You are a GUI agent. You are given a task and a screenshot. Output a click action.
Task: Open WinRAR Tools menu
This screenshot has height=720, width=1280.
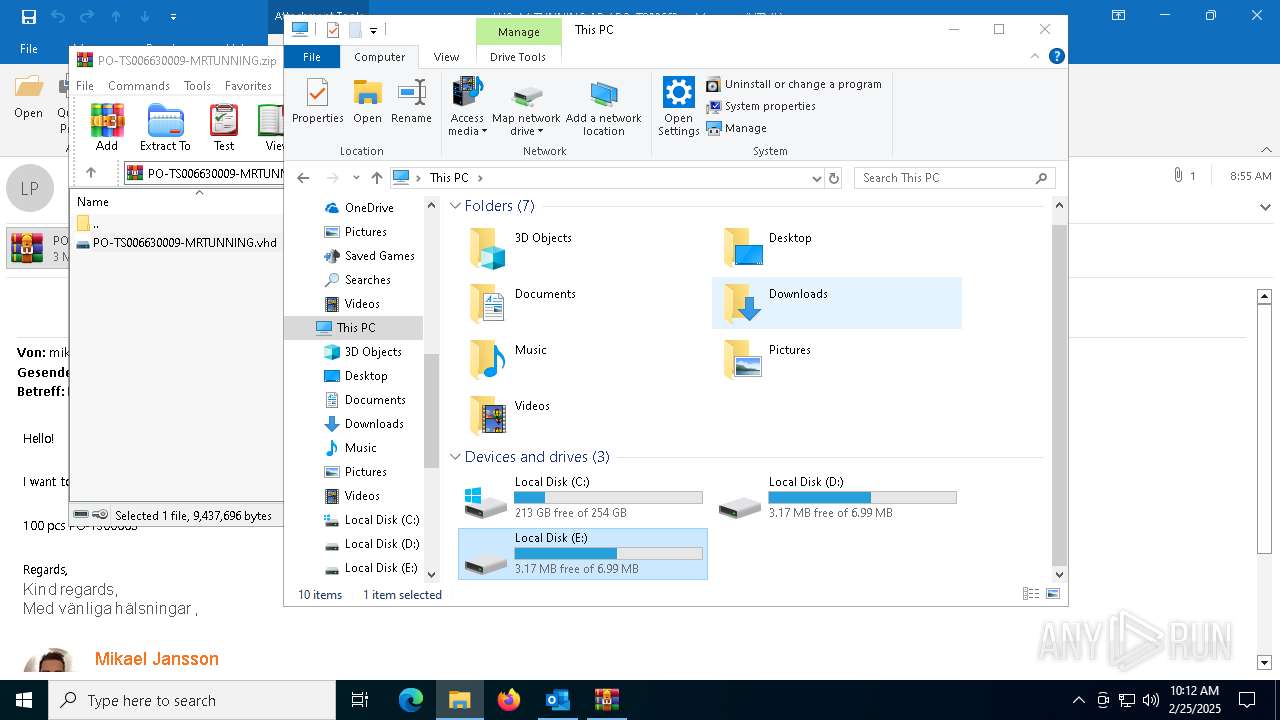[197, 86]
